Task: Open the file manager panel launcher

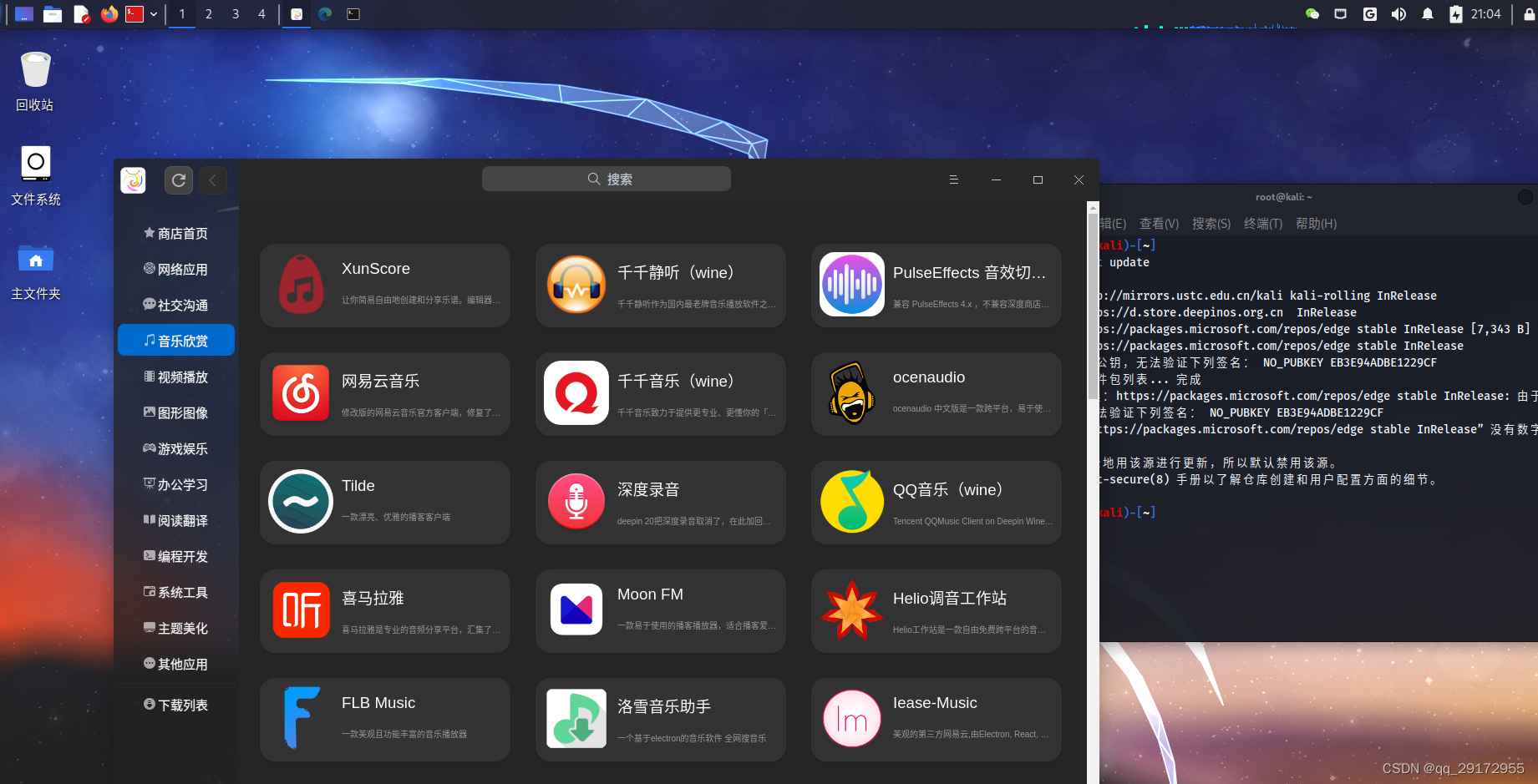Action: [53, 14]
